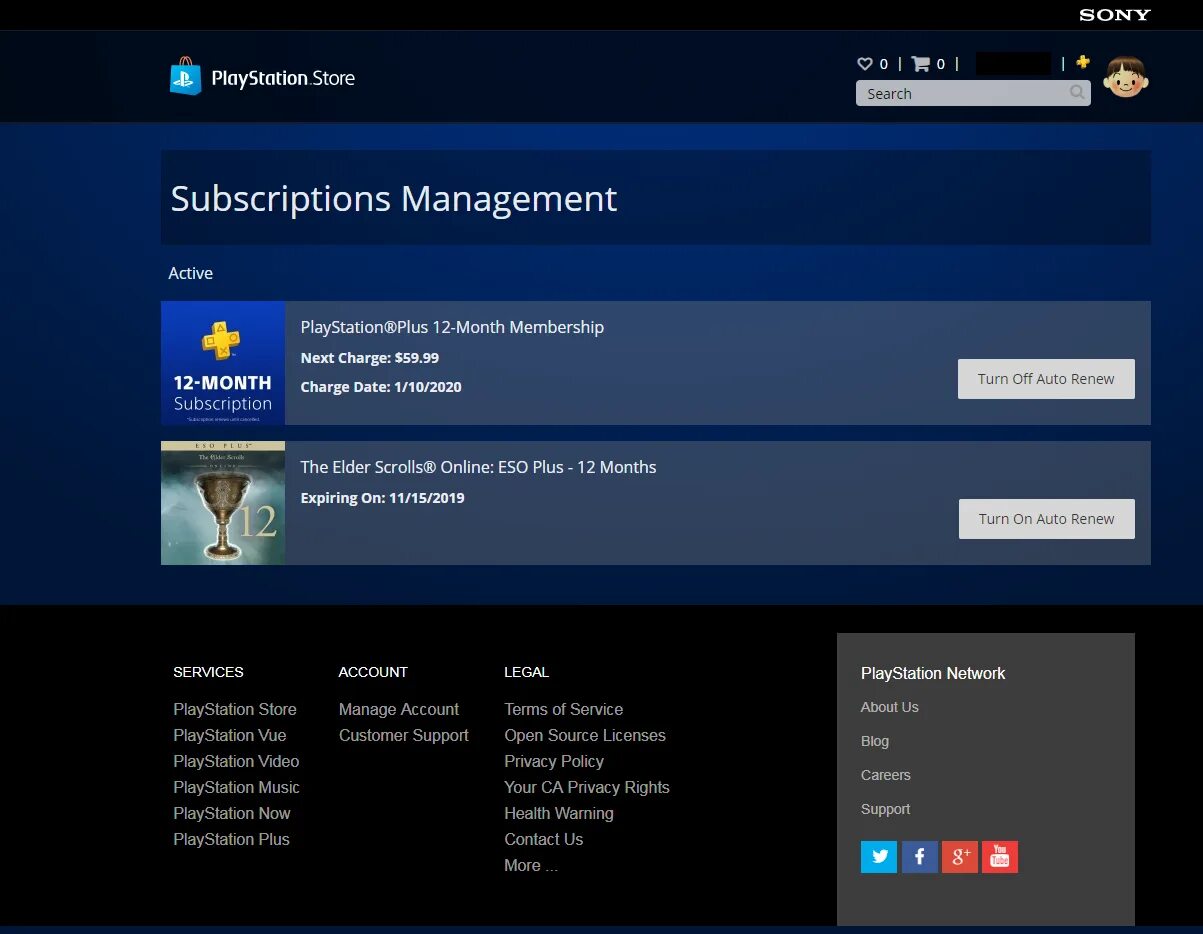Click the wishlist count 0
The height and width of the screenshot is (934, 1203).
pyautogui.click(x=884, y=64)
